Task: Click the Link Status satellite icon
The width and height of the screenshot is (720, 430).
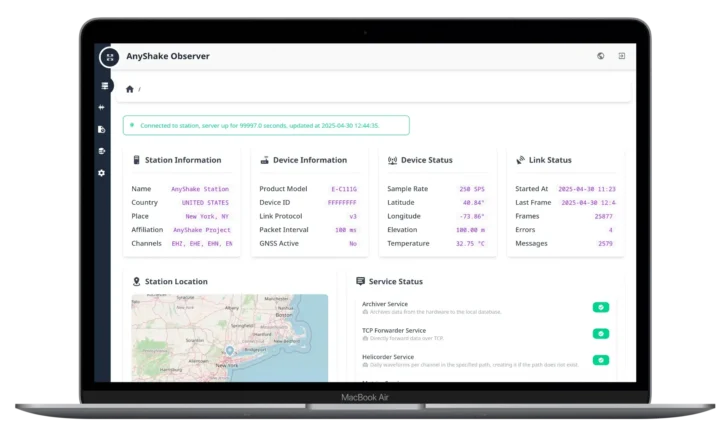Action: [520, 160]
